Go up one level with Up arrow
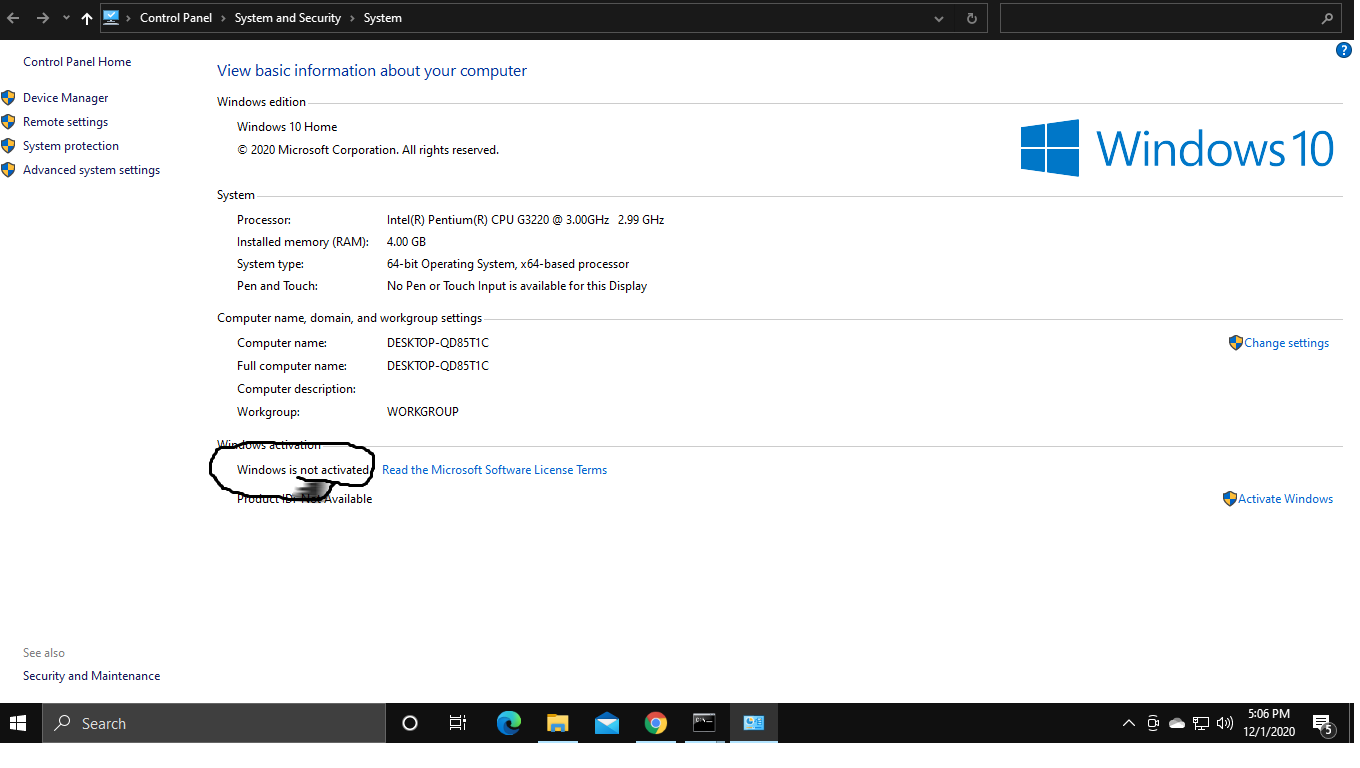This screenshot has height=768, width=1360. click(87, 18)
